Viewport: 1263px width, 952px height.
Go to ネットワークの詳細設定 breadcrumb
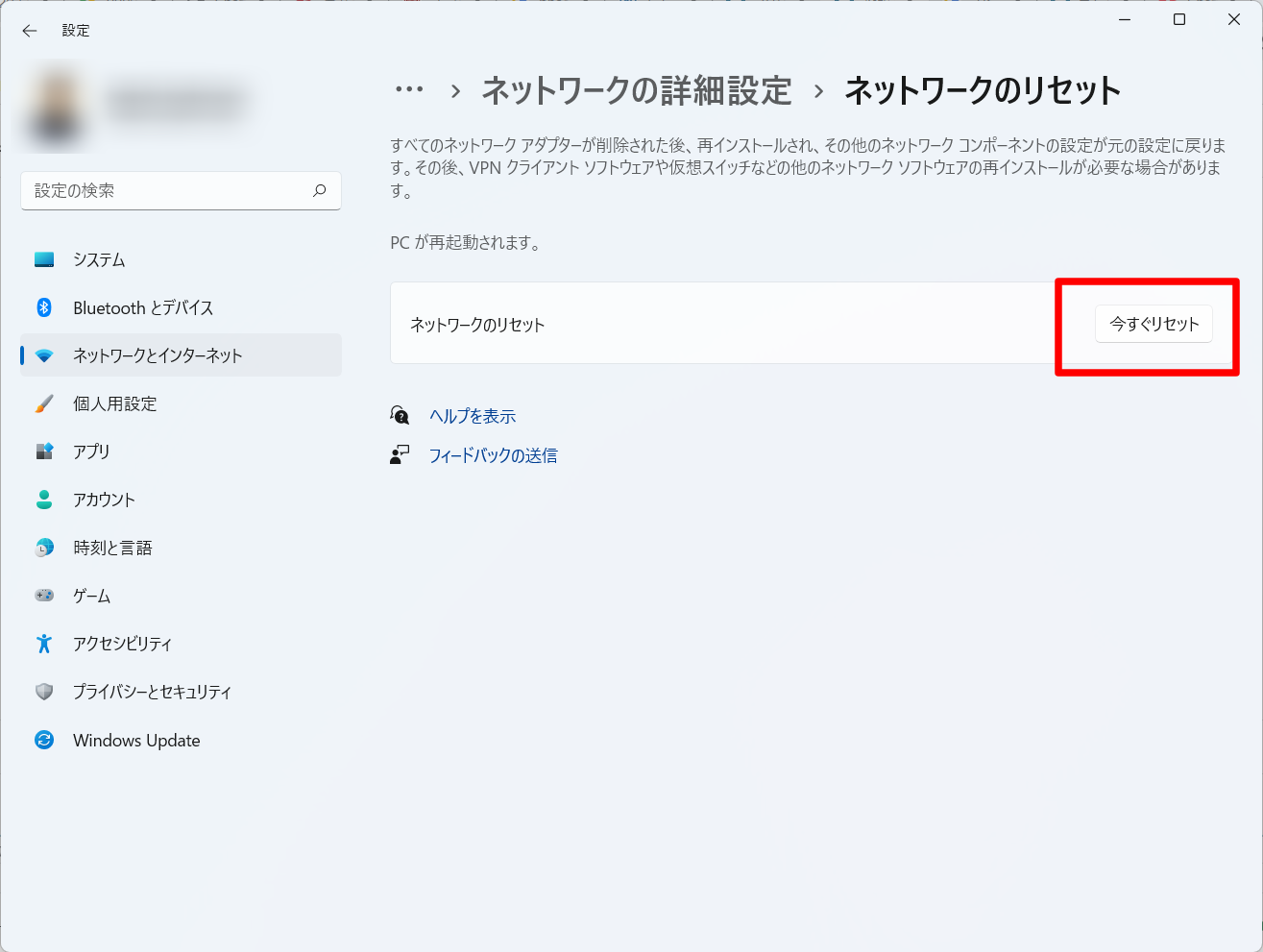636,90
